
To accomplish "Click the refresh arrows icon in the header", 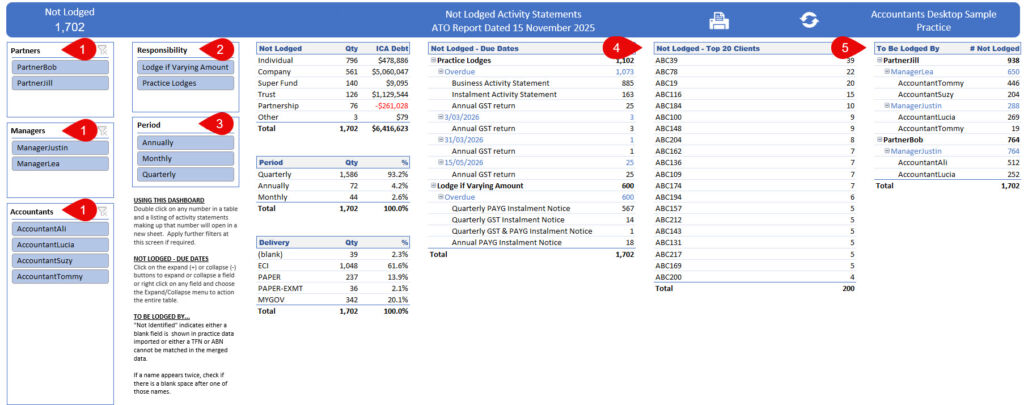I will (809, 20).
